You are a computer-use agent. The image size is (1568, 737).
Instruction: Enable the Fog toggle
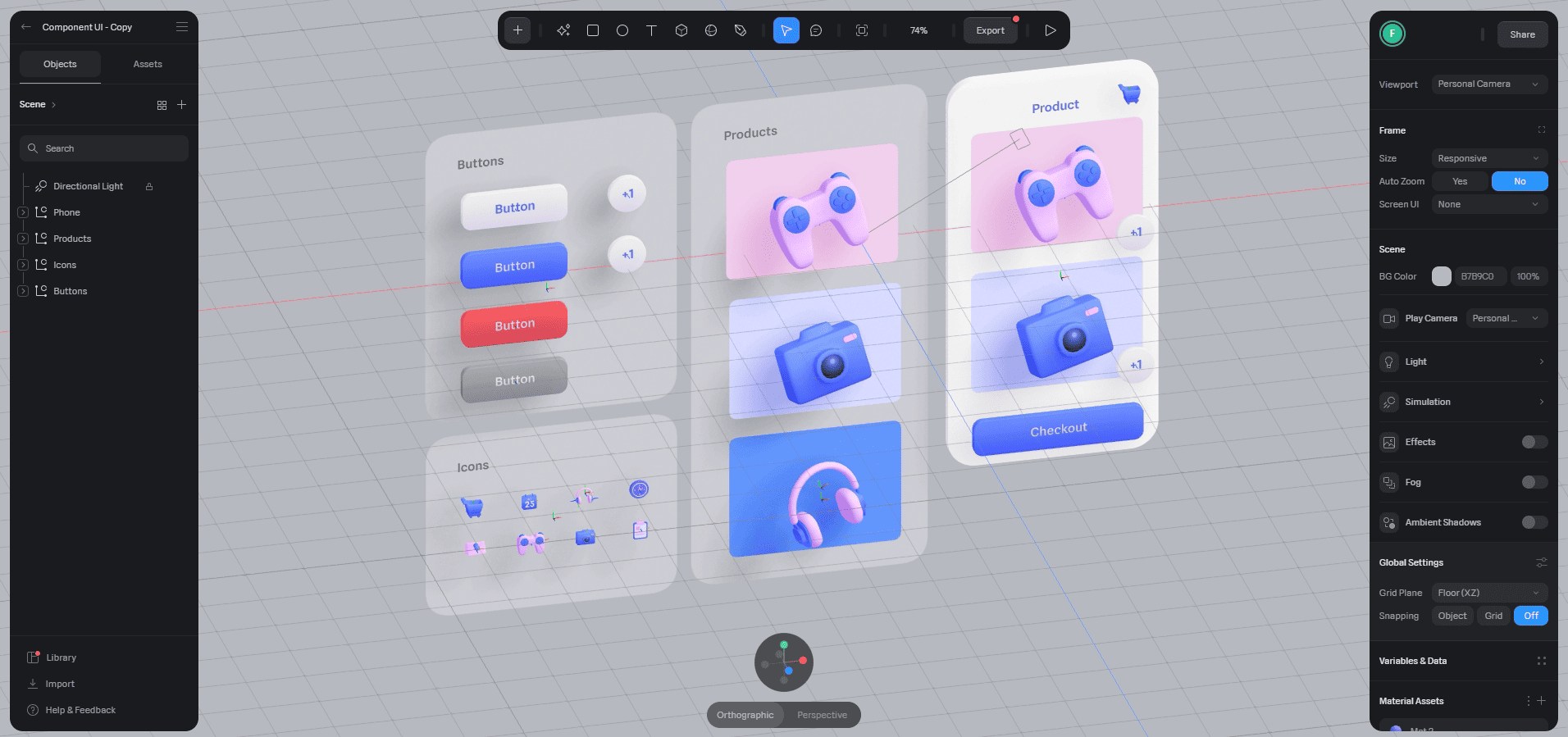click(1534, 482)
